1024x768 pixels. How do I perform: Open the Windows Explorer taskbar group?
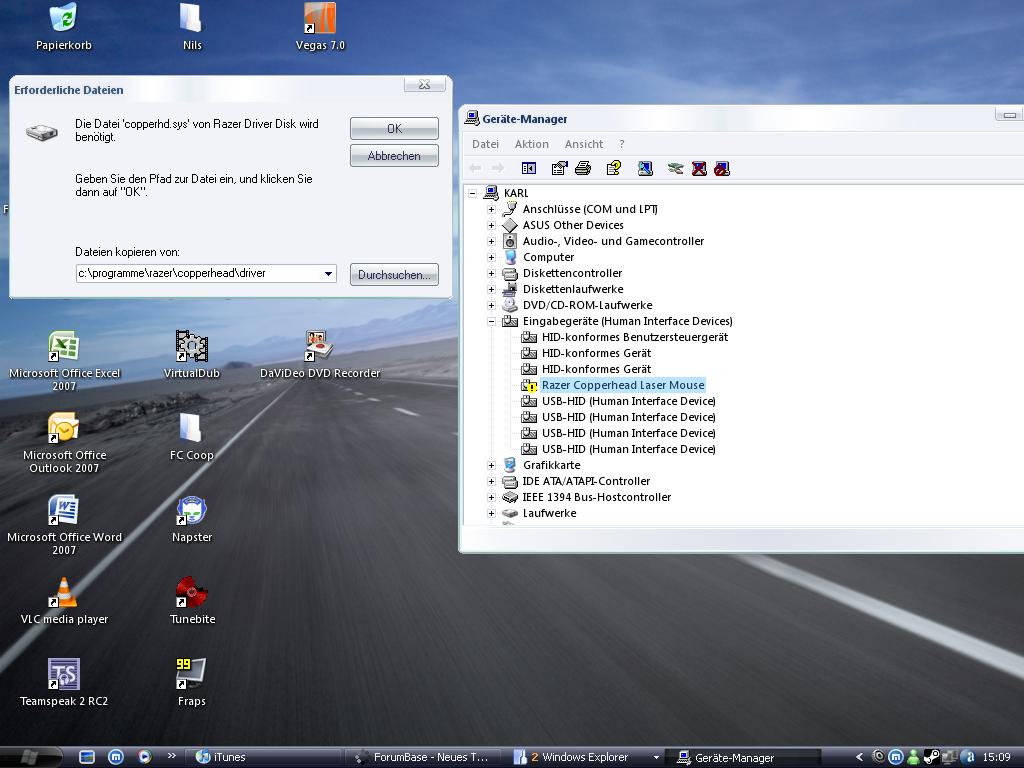pos(584,757)
